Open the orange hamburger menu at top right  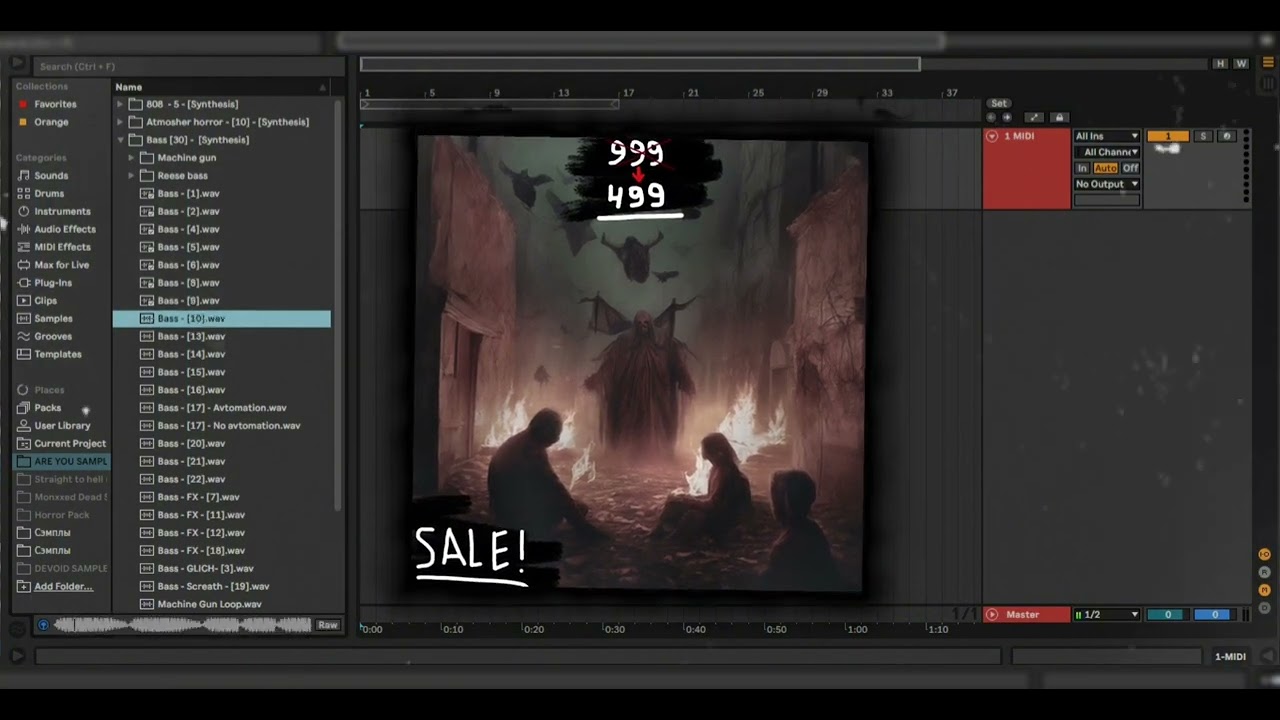tap(1268, 63)
